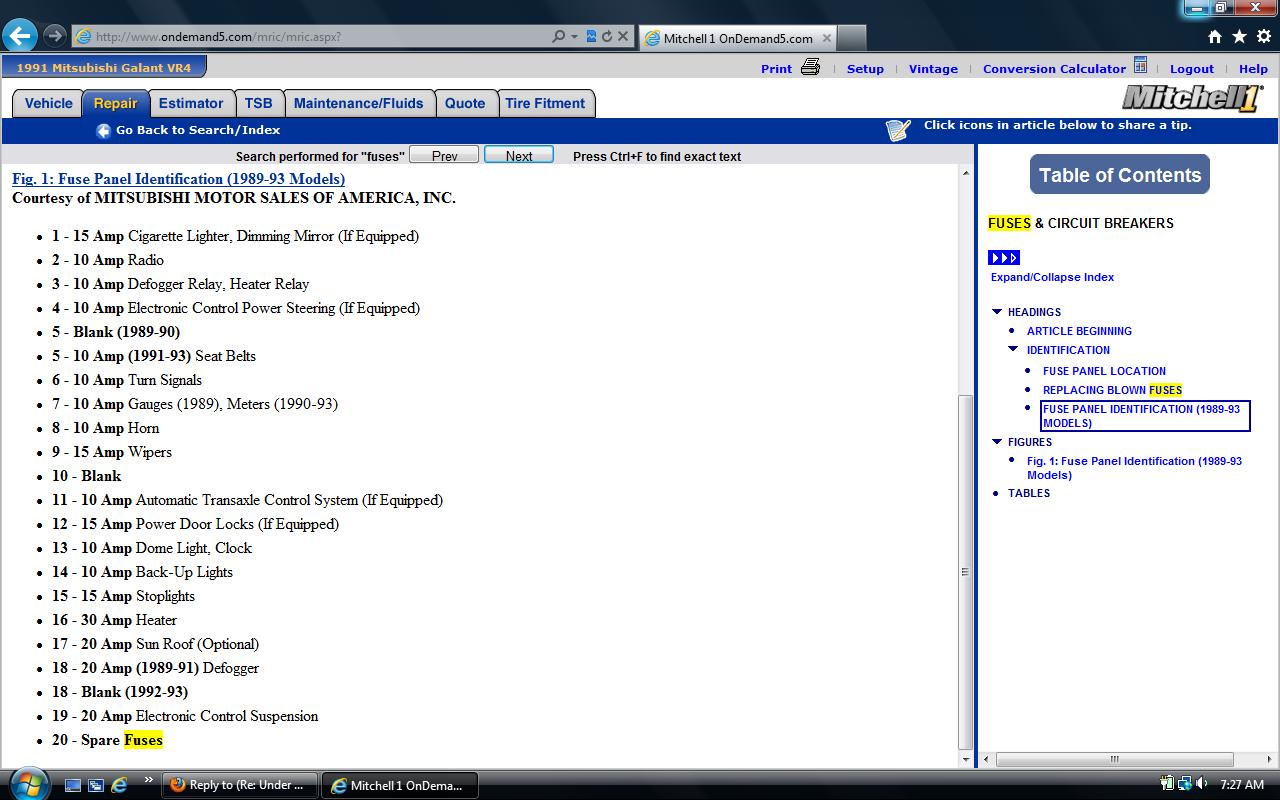The image size is (1280, 800).
Task: Click the network connection tray icon
Action: 1184,784
